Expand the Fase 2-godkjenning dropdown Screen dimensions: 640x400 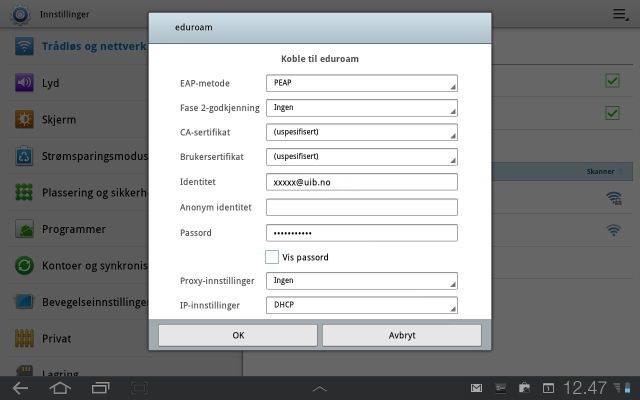361,107
